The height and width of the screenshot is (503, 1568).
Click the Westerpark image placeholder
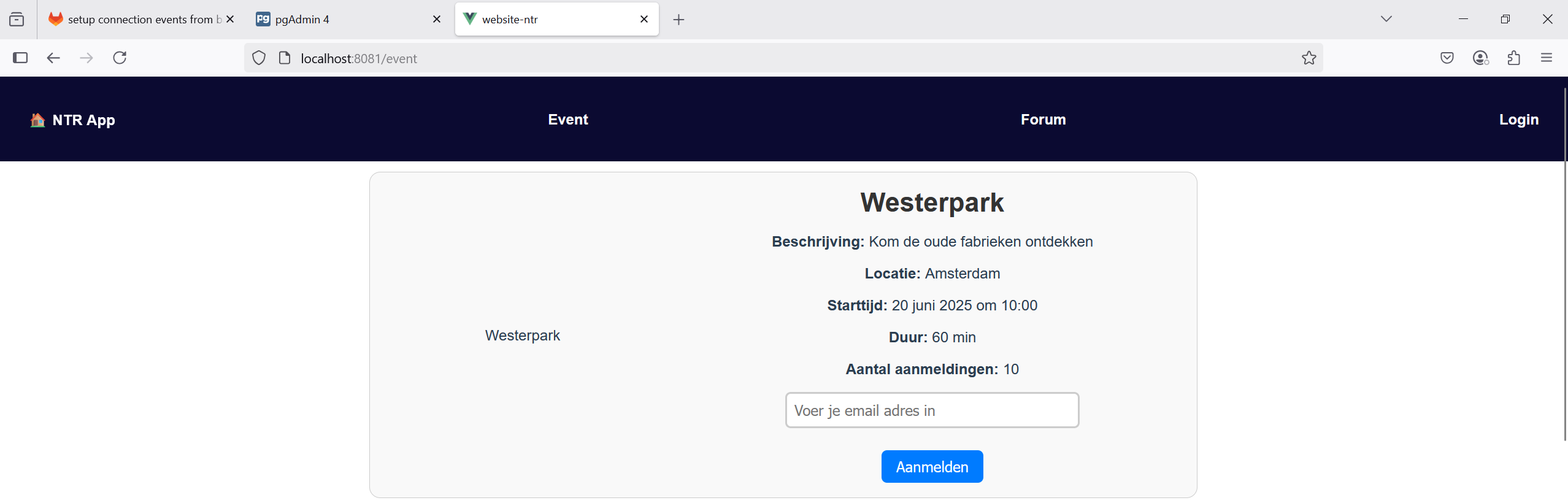point(523,336)
